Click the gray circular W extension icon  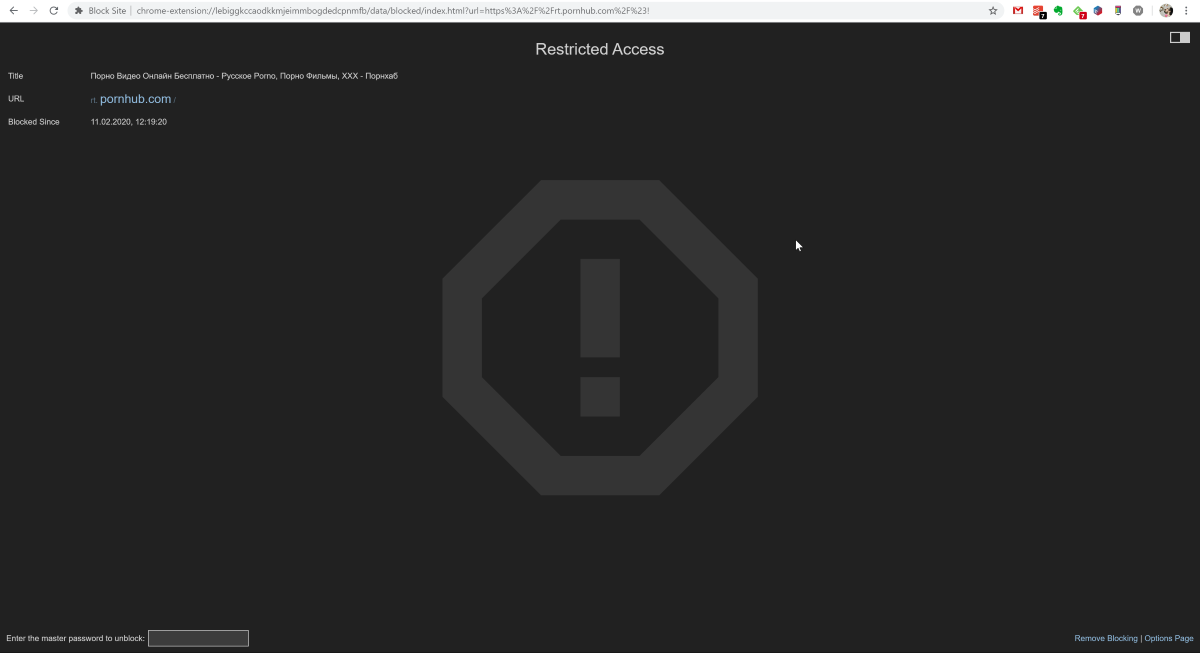(1138, 11)
